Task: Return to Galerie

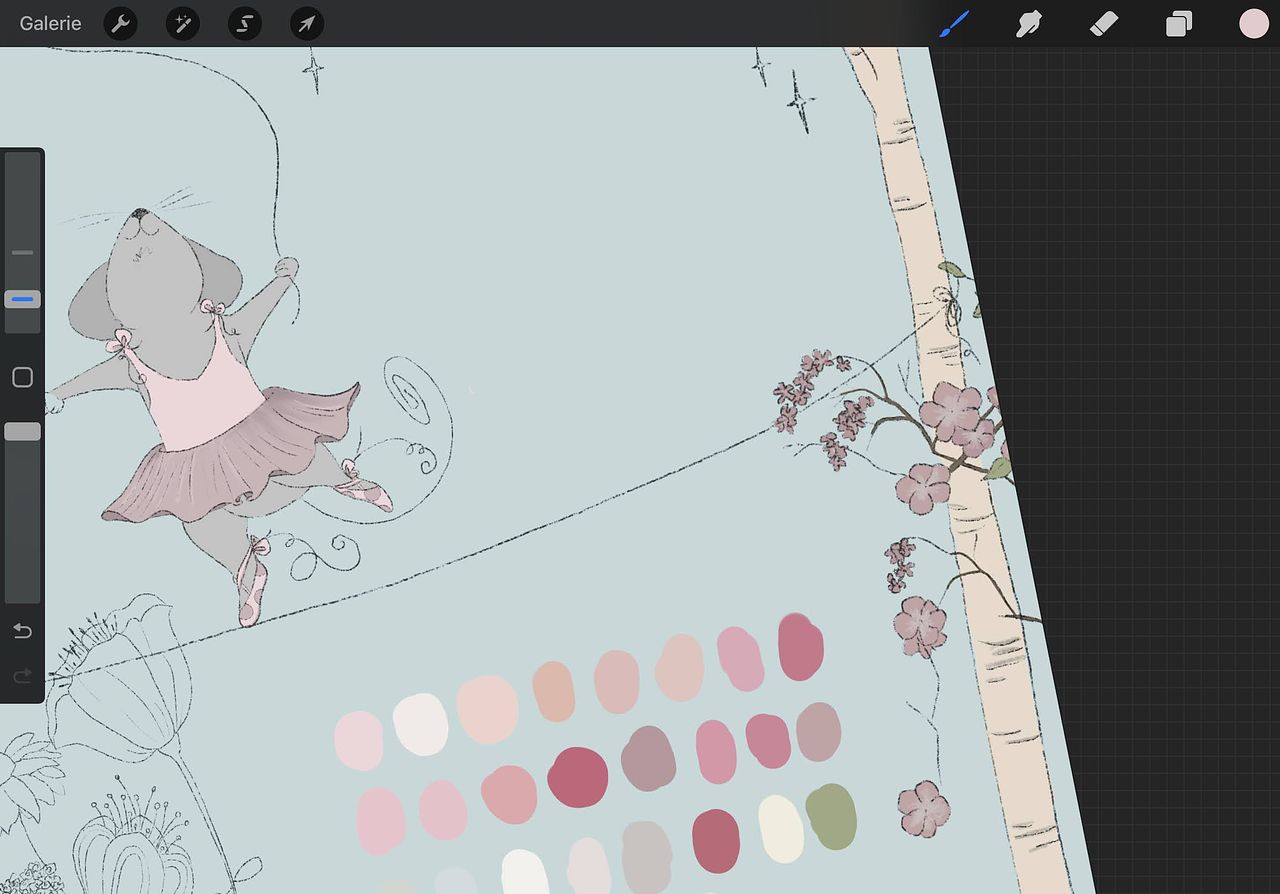Action: 50,23
